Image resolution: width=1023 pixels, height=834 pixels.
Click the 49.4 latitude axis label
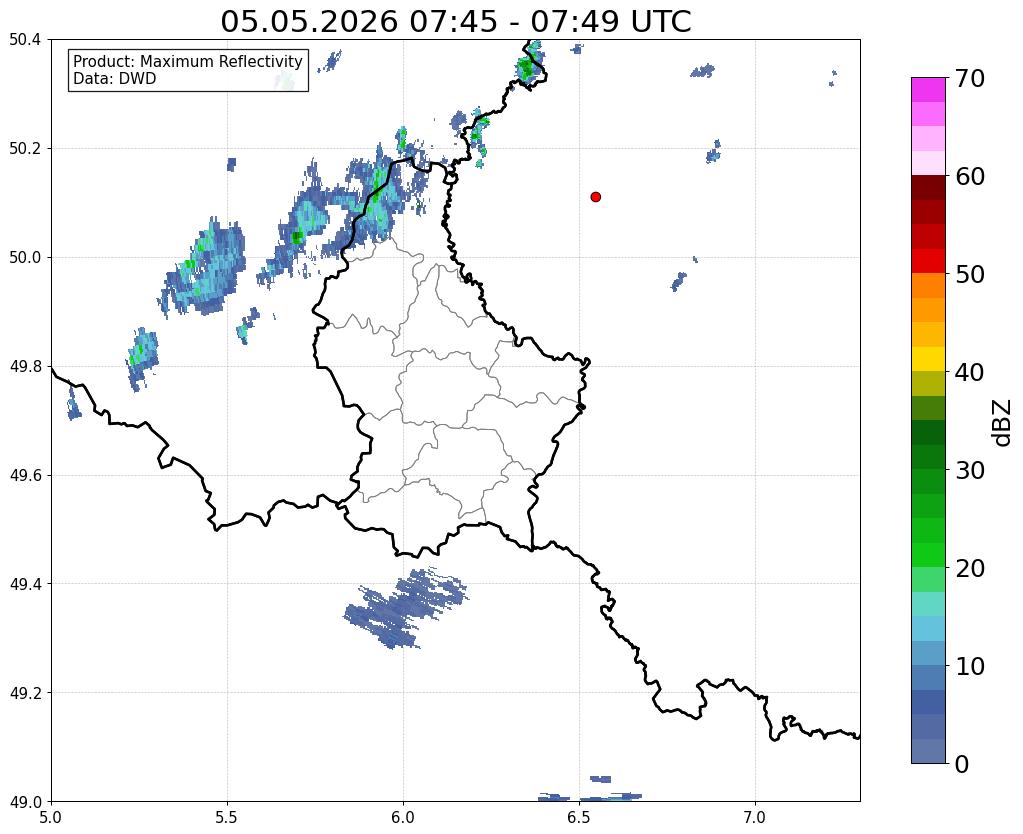[25, 584]
